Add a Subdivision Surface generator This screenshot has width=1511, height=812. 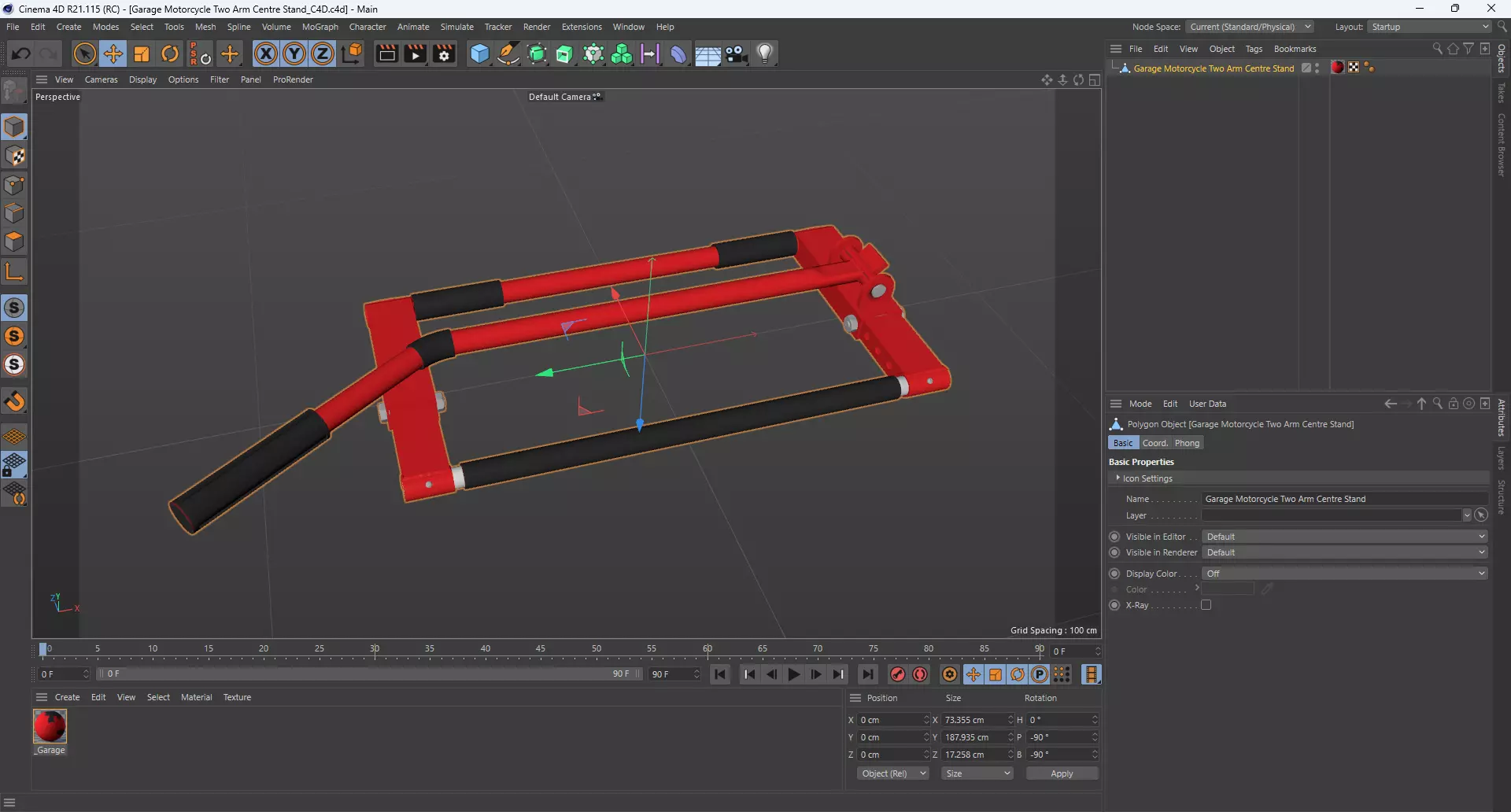(538, 54)
